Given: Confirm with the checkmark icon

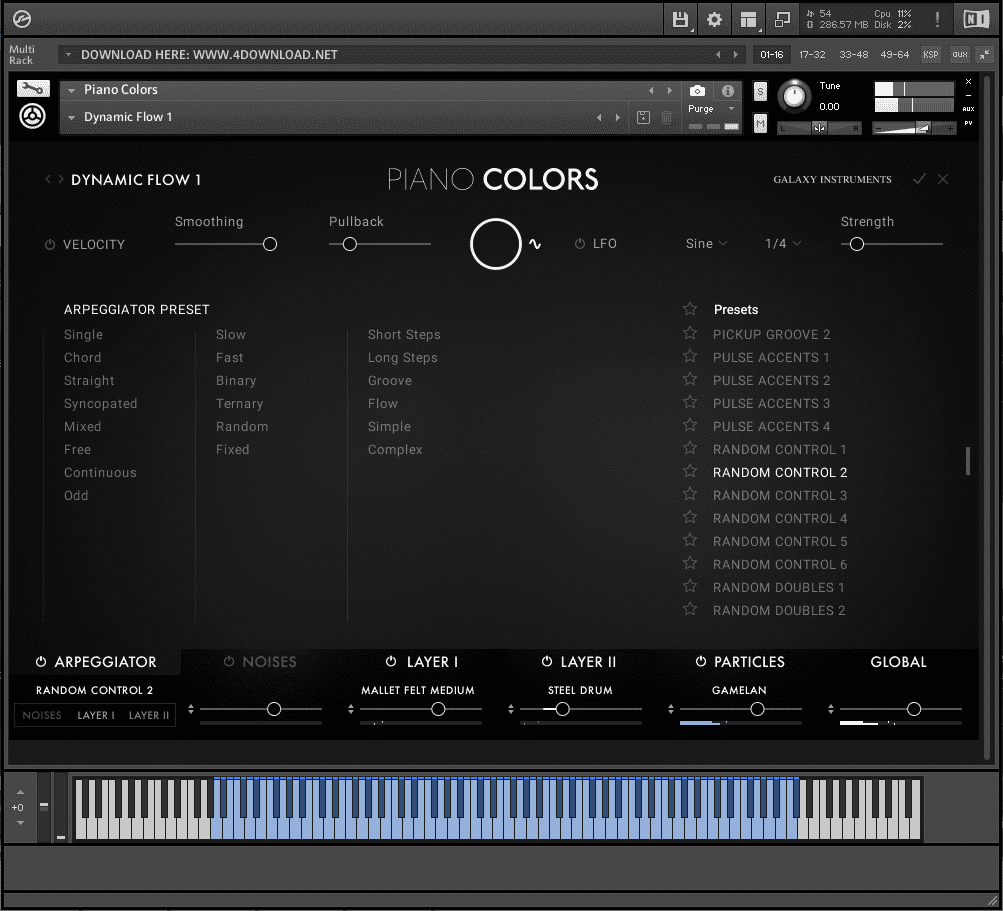Looking at the screenshot, I should [919, 179].
